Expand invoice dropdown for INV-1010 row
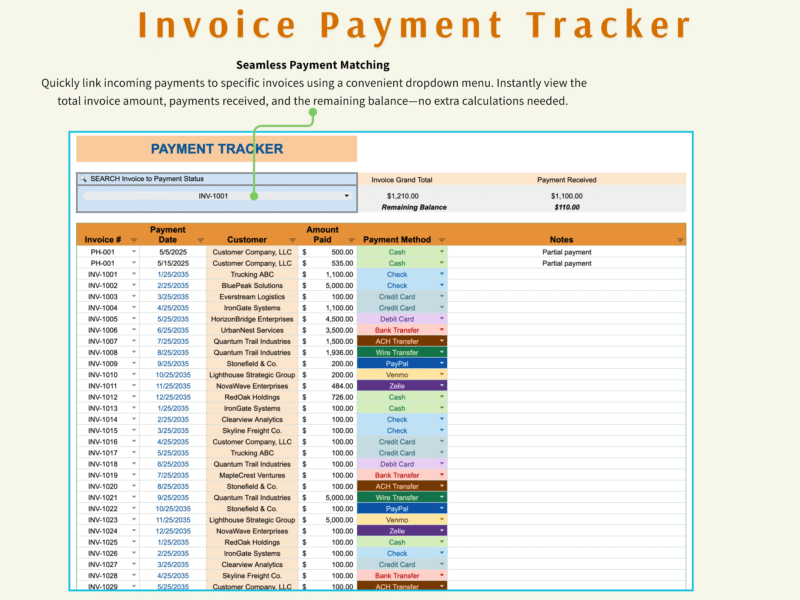 tap(134, 374)
